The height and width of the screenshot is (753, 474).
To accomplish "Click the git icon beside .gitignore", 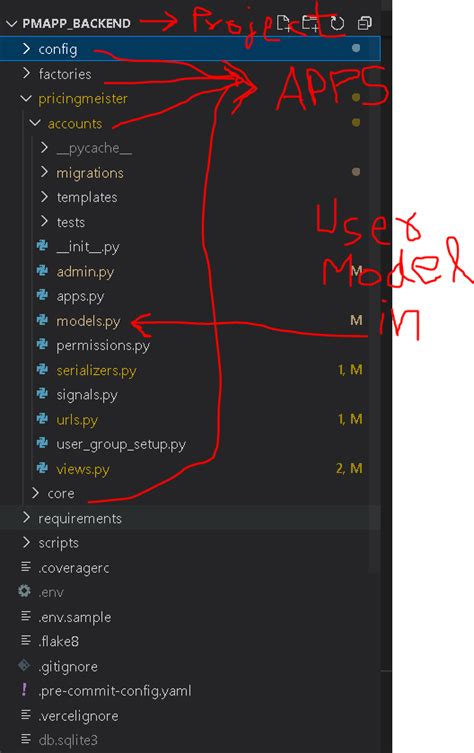I will pyautogui.click(x=24, y=665).
